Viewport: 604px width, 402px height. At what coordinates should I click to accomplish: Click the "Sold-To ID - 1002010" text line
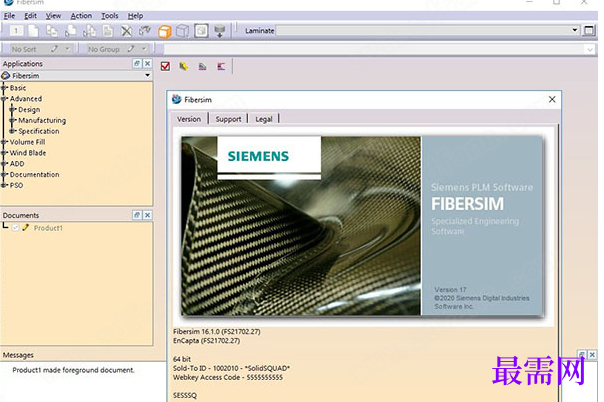pyautogui.click(x=231, y=368)
